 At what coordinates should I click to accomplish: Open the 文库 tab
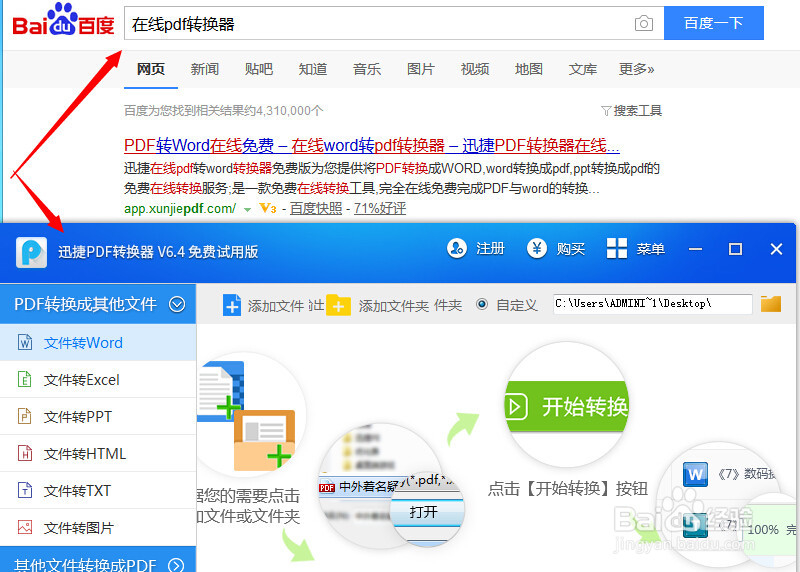pyautogui.click(x=583, y=69)
